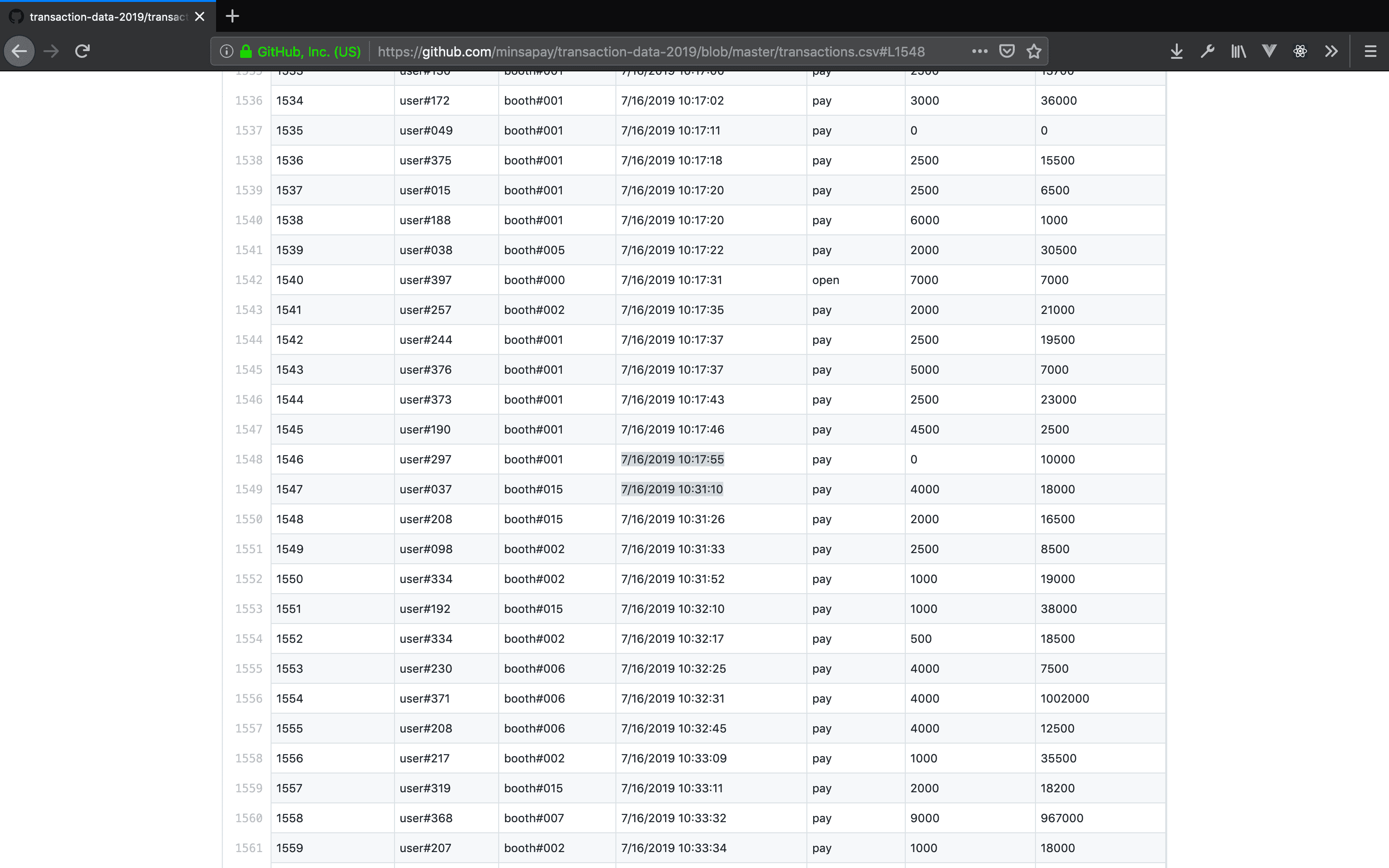1389x868 pixels.
Task: Show the library bookshelf icon
Action: tap(1238, 51)
